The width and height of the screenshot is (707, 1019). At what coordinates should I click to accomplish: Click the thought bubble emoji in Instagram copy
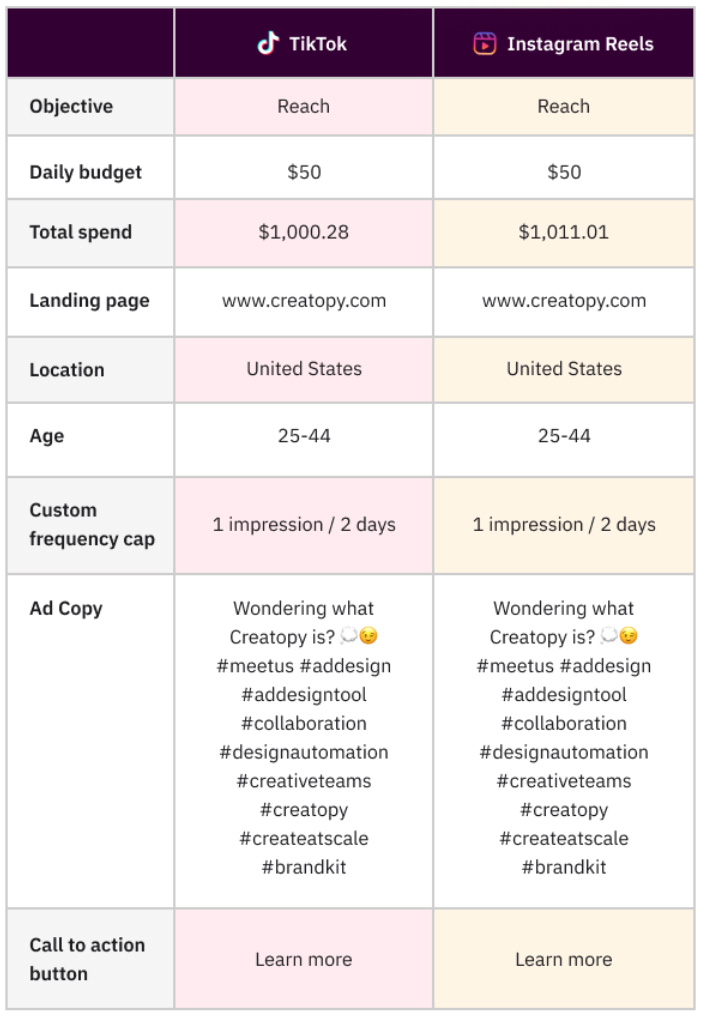(x=609, y=635)
